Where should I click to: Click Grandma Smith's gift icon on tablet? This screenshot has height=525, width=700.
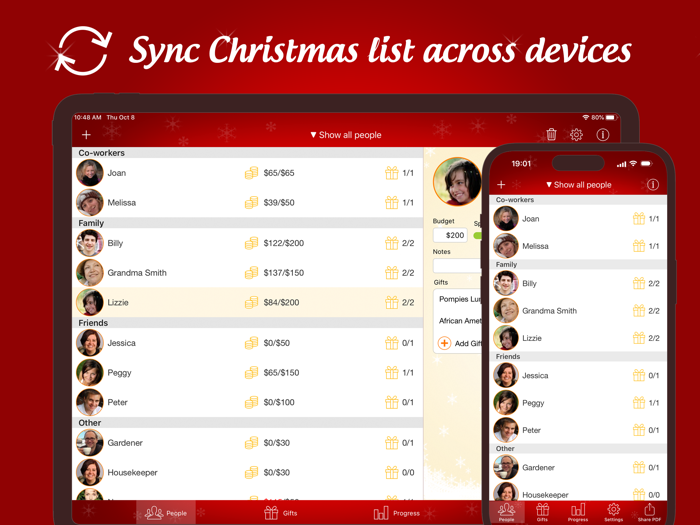(392, 272)
